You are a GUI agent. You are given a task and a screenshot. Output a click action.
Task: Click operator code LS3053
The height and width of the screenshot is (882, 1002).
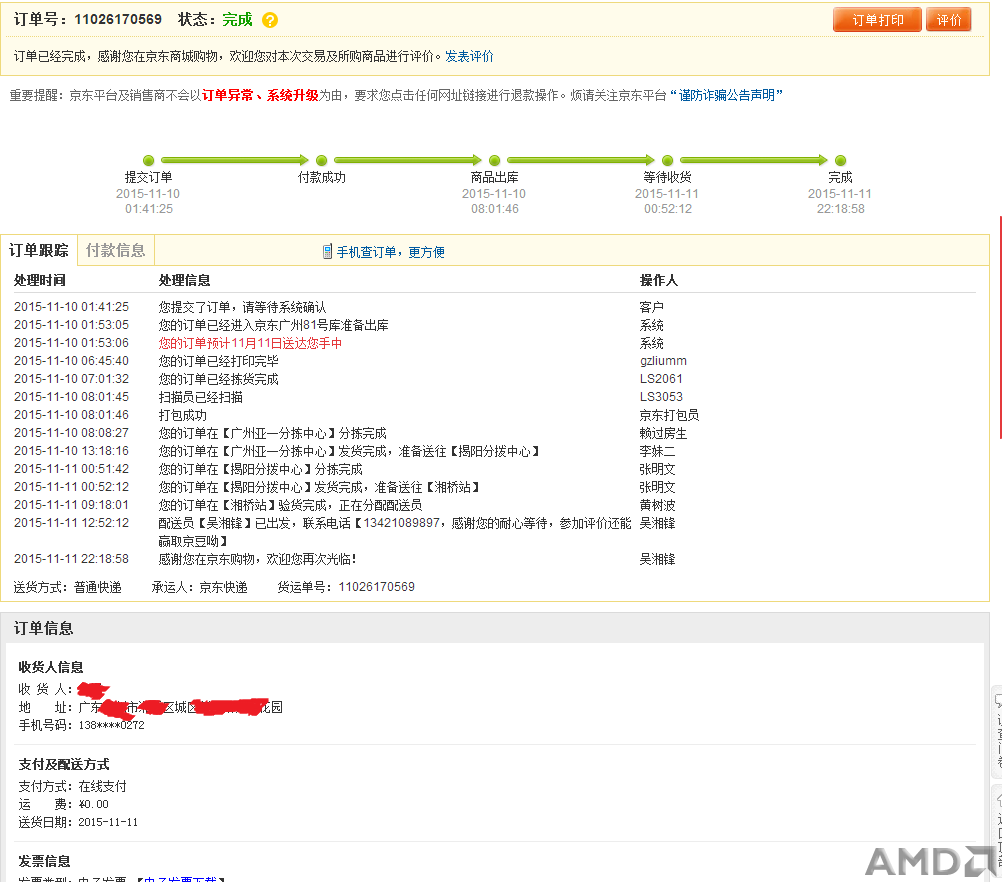tap(661, 397)
